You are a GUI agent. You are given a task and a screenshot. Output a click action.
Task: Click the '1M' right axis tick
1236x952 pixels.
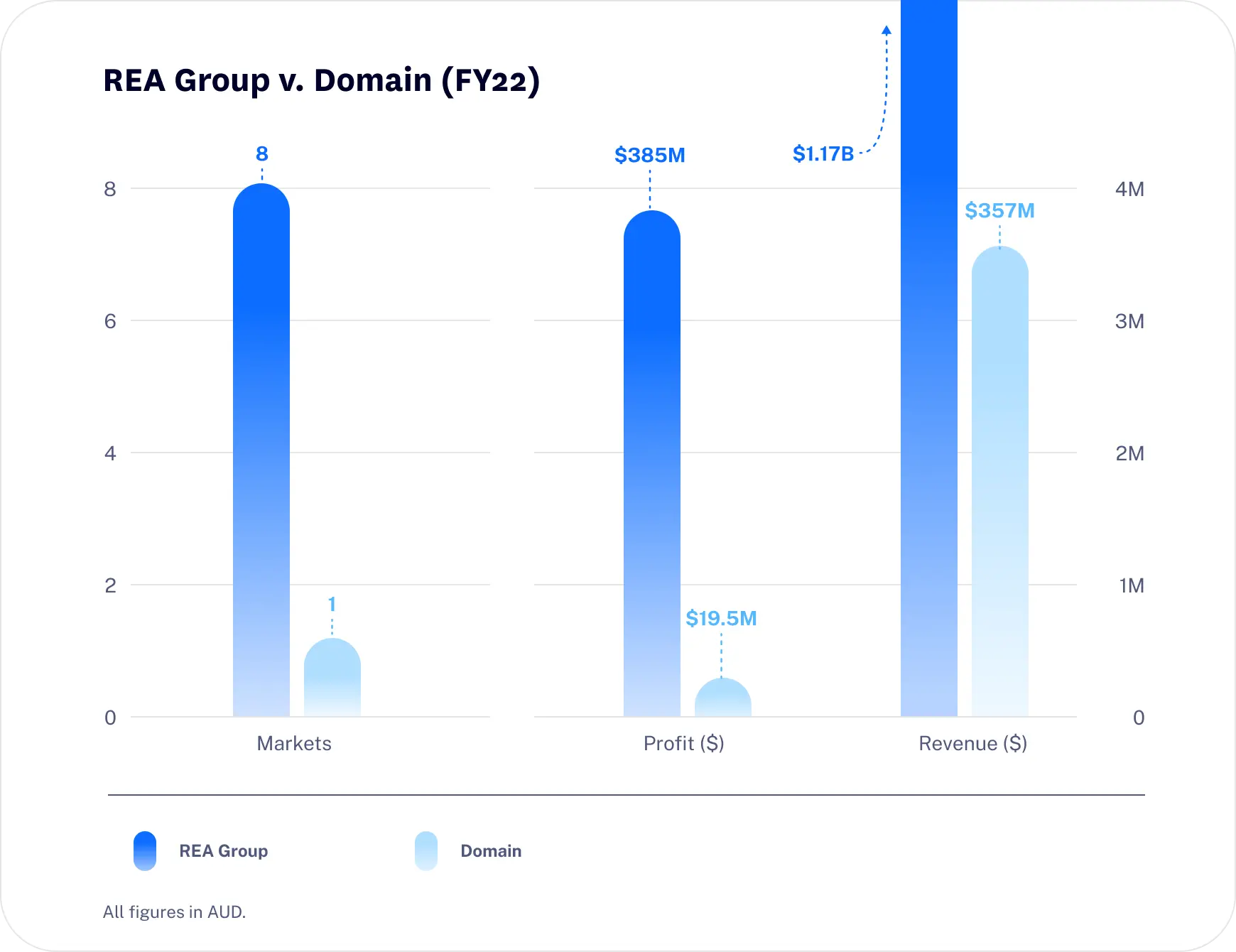pyautogui.click(x=1132, y=585)
